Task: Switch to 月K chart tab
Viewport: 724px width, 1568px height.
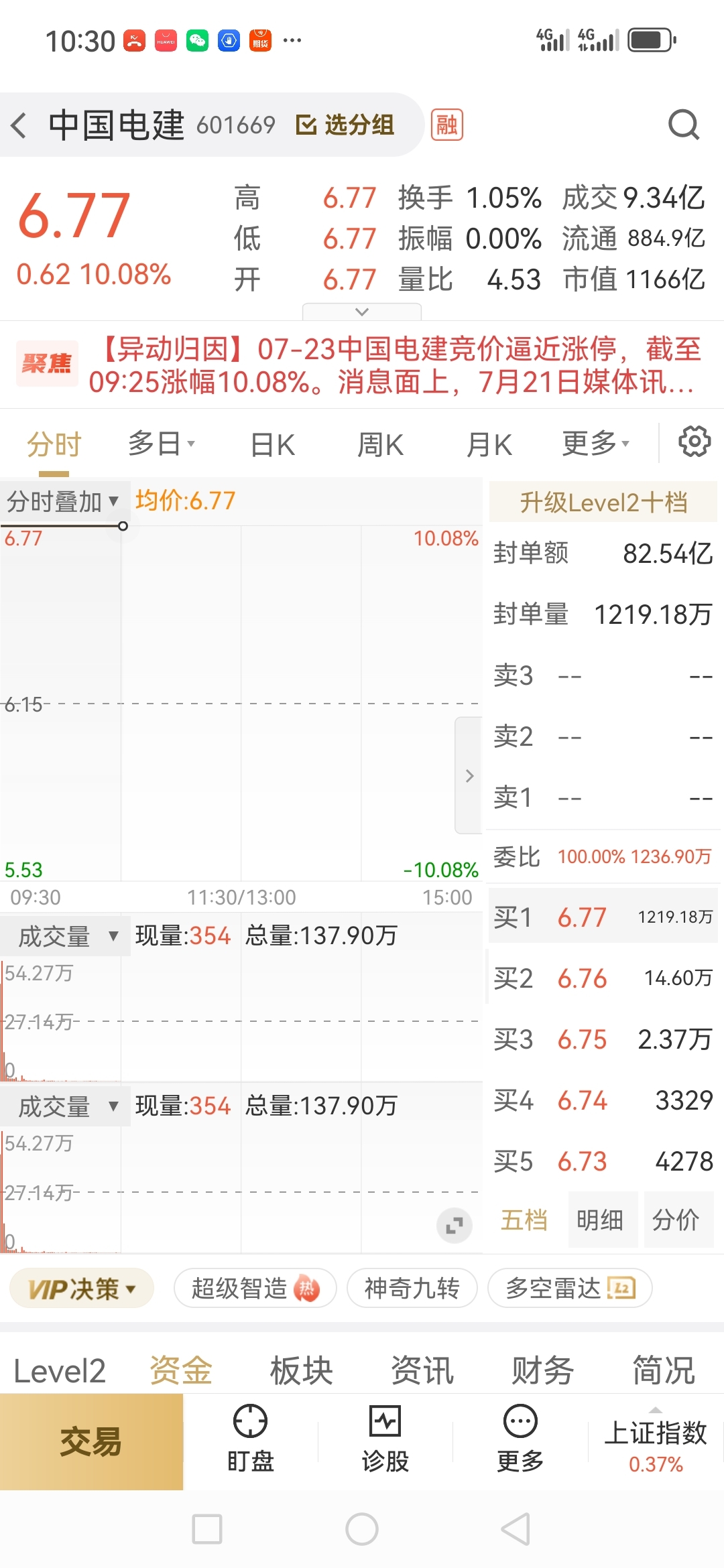Action: pyautogui.click(x=489, y=445)
